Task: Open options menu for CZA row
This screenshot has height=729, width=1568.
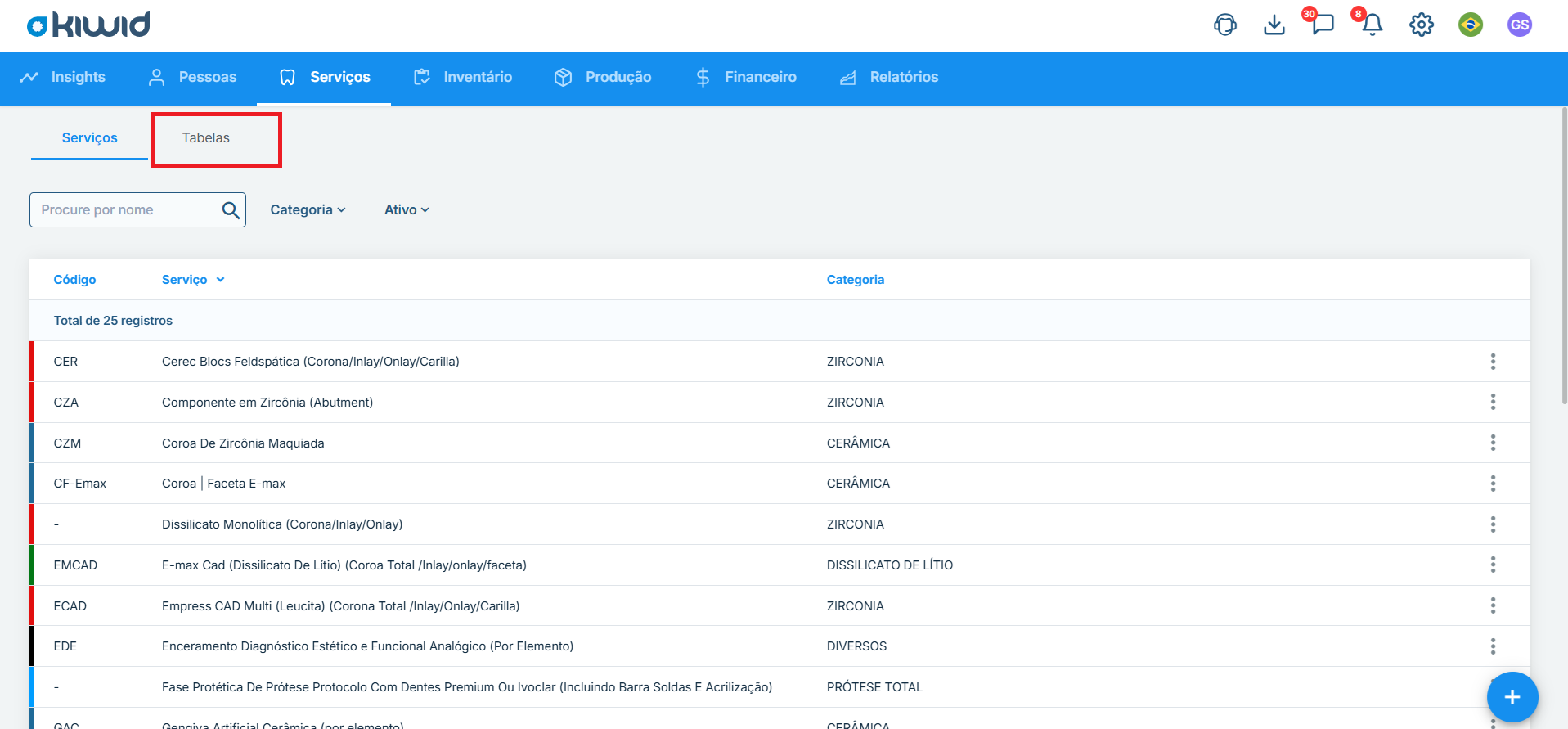Action: (x=1493, y=402)
